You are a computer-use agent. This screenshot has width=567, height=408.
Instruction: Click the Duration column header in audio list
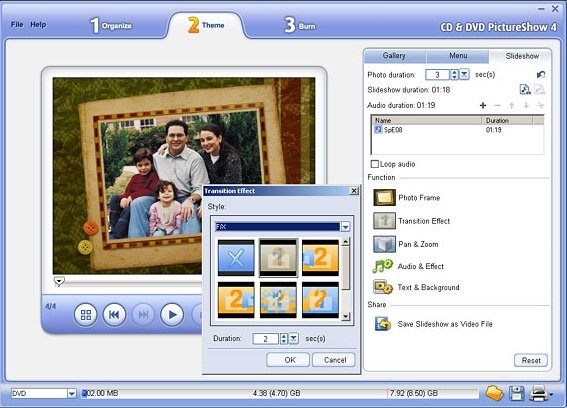click(x=507, y=120)
